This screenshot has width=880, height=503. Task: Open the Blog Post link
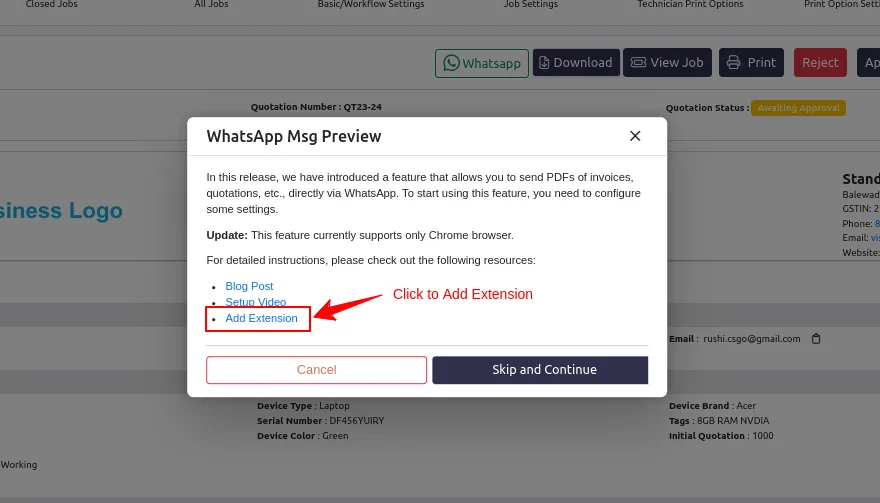click(x=249, y=286)
